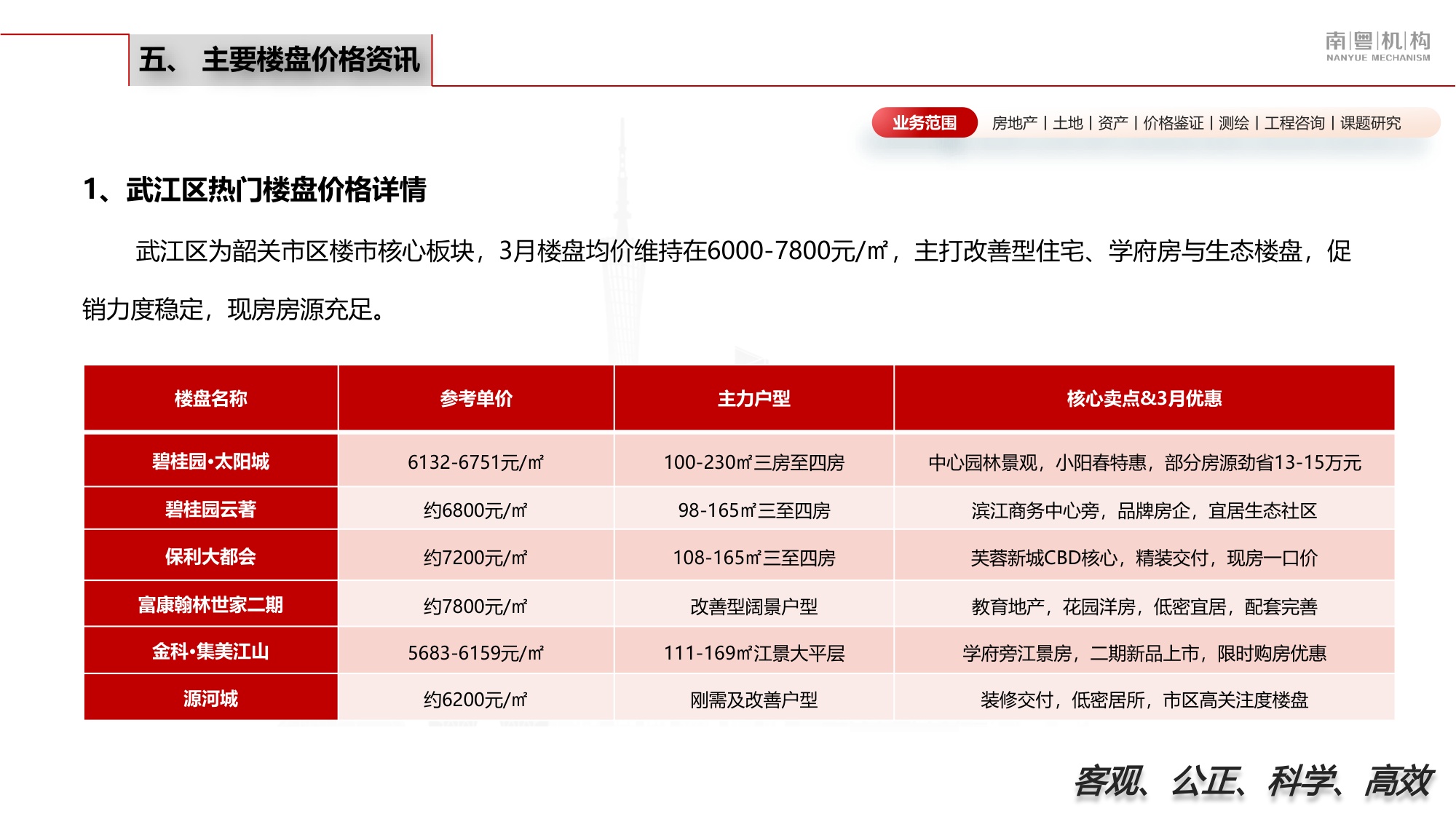Click the 业务范围 red pill button
Viewport: 1456px width, 819px height.
924,122
